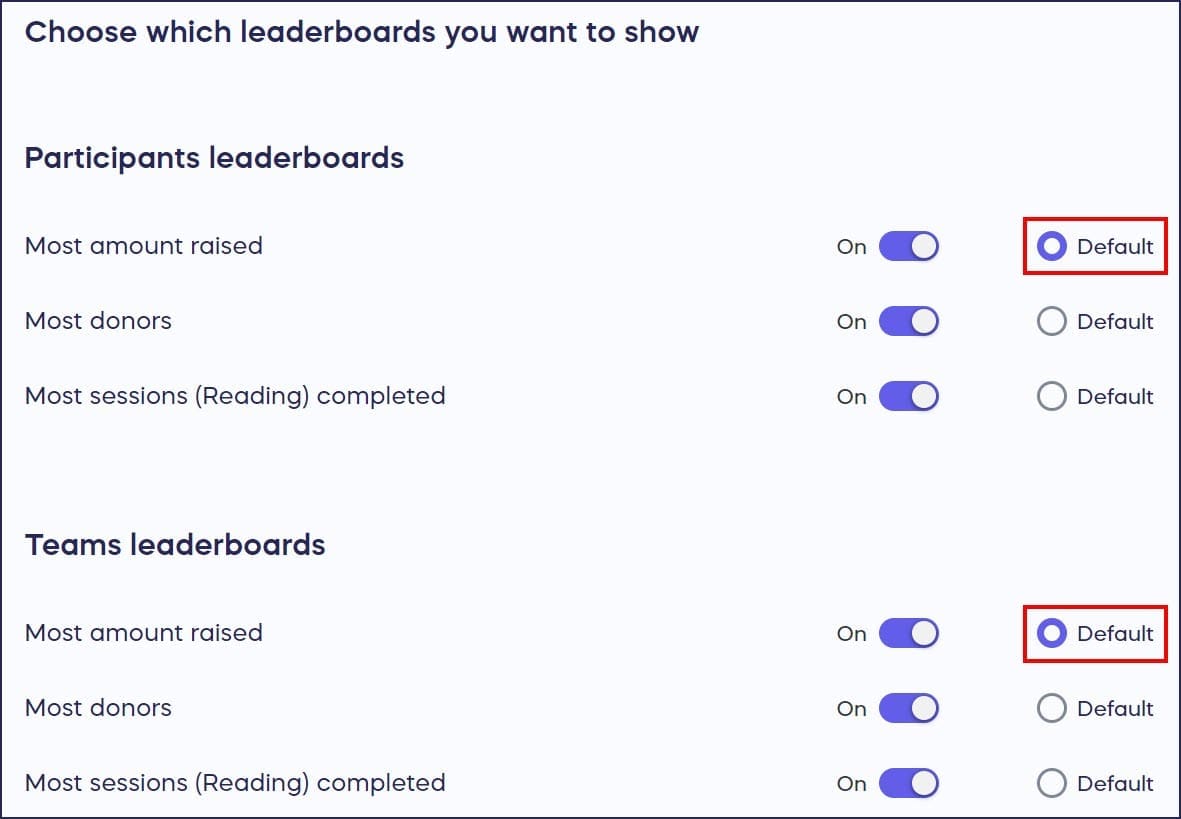Disable Participants 'Most sessions (Reading) completed' switch
Image resolution: width=1181 pixels, height=819 pixels.
tap(908, 396)
